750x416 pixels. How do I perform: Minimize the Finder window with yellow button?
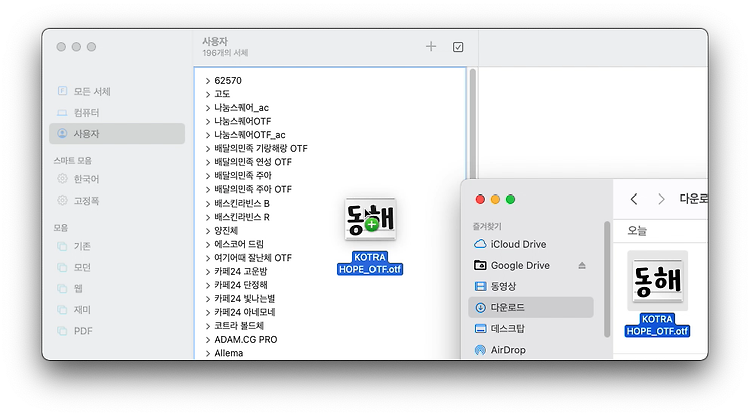point(496,199)
